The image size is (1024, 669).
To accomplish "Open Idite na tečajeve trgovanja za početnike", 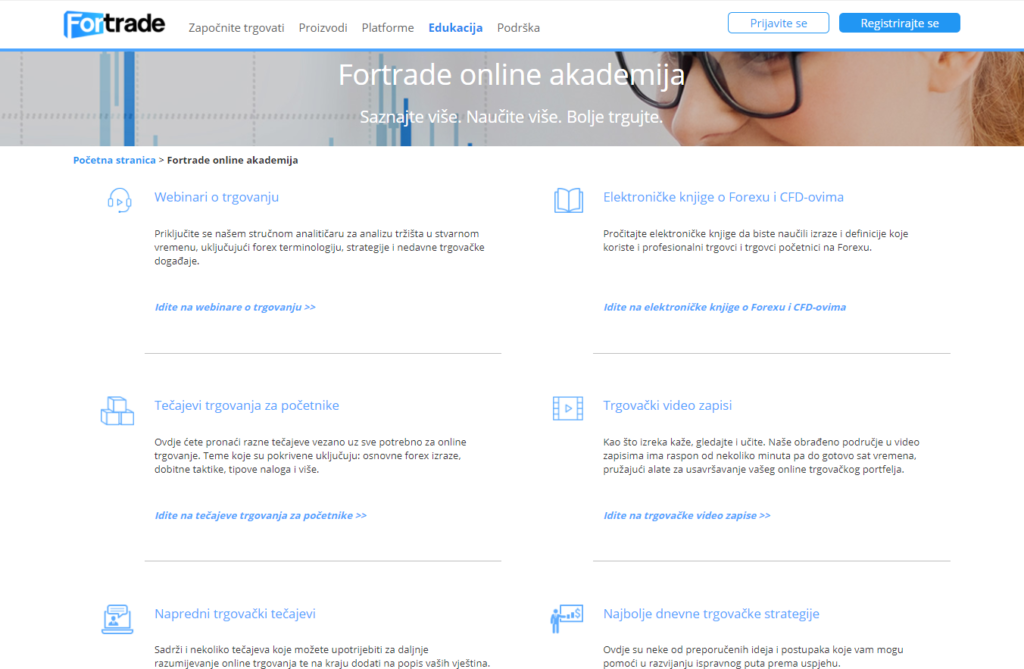I will click(x=260, y=516).
